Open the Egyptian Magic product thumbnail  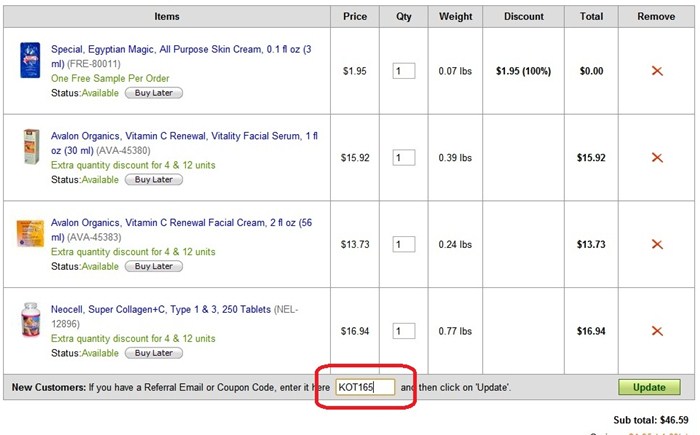(30, 60)
